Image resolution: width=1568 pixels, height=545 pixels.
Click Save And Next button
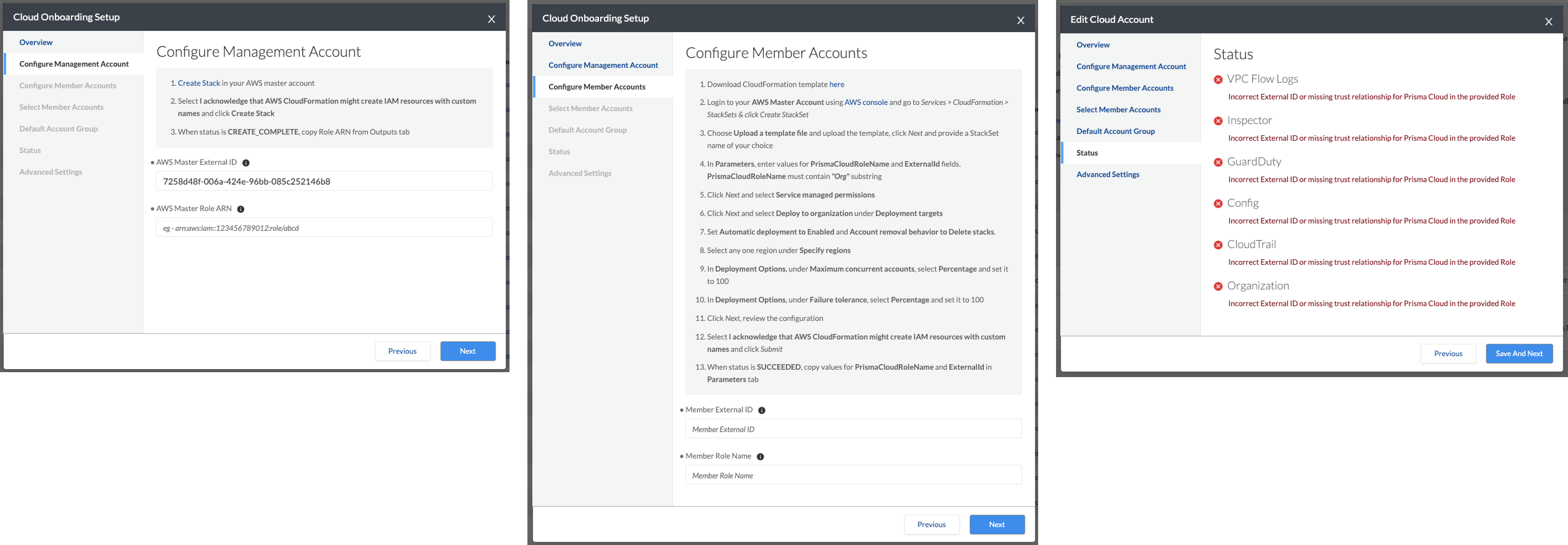(x=1519, y=354)
